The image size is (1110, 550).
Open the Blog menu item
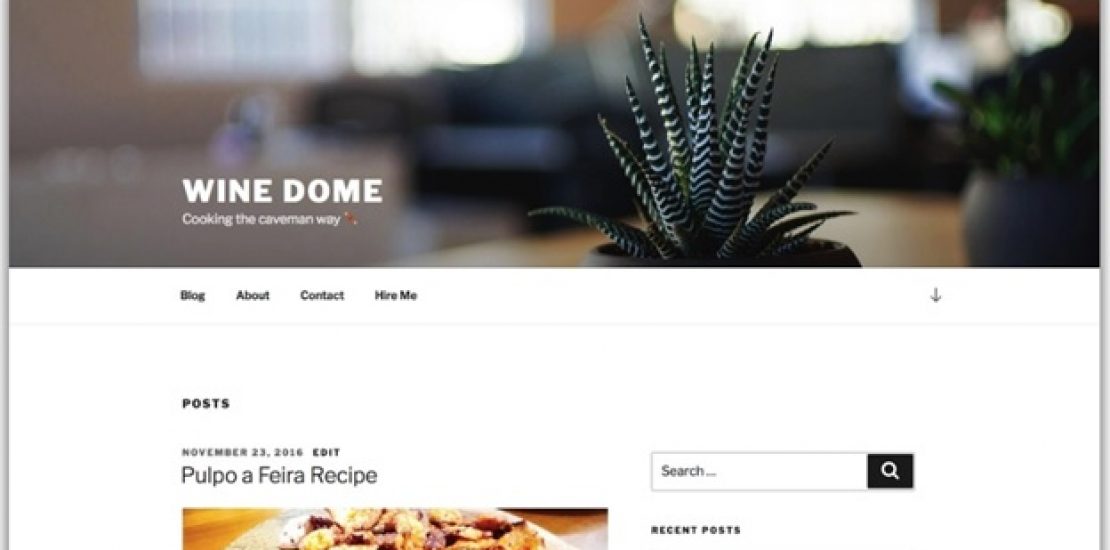(193, 296)
